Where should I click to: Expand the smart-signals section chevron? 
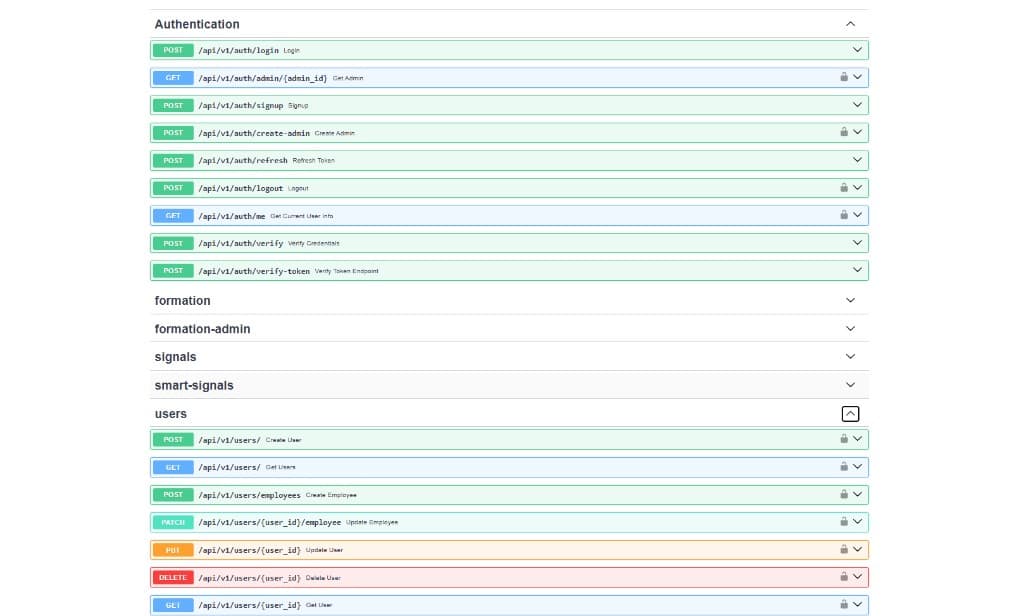[x=850, y=385]
